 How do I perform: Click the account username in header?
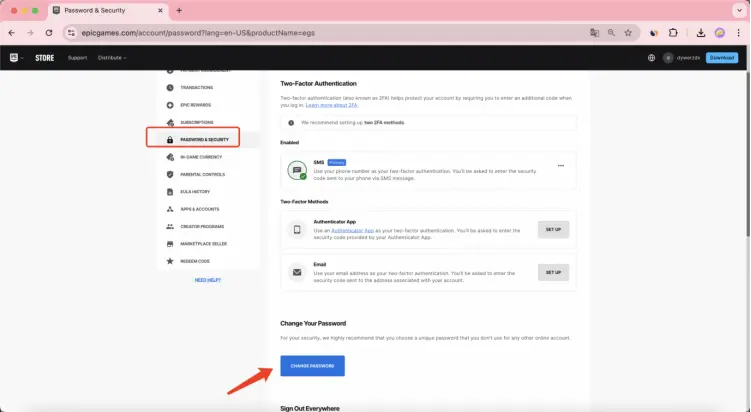coord(688,58)
